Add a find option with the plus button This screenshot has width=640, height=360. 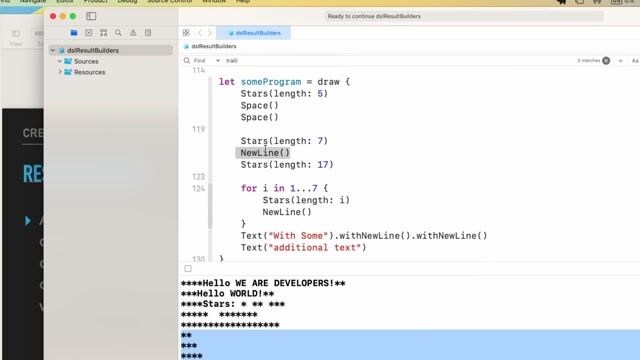620,60
